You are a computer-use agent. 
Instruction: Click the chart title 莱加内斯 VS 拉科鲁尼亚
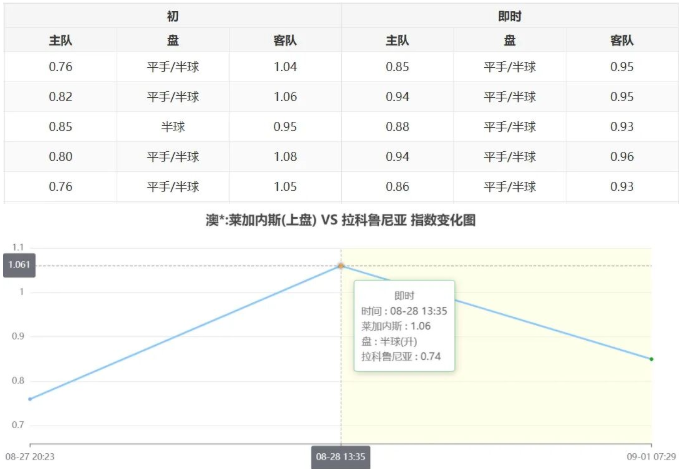pos(340,221)
